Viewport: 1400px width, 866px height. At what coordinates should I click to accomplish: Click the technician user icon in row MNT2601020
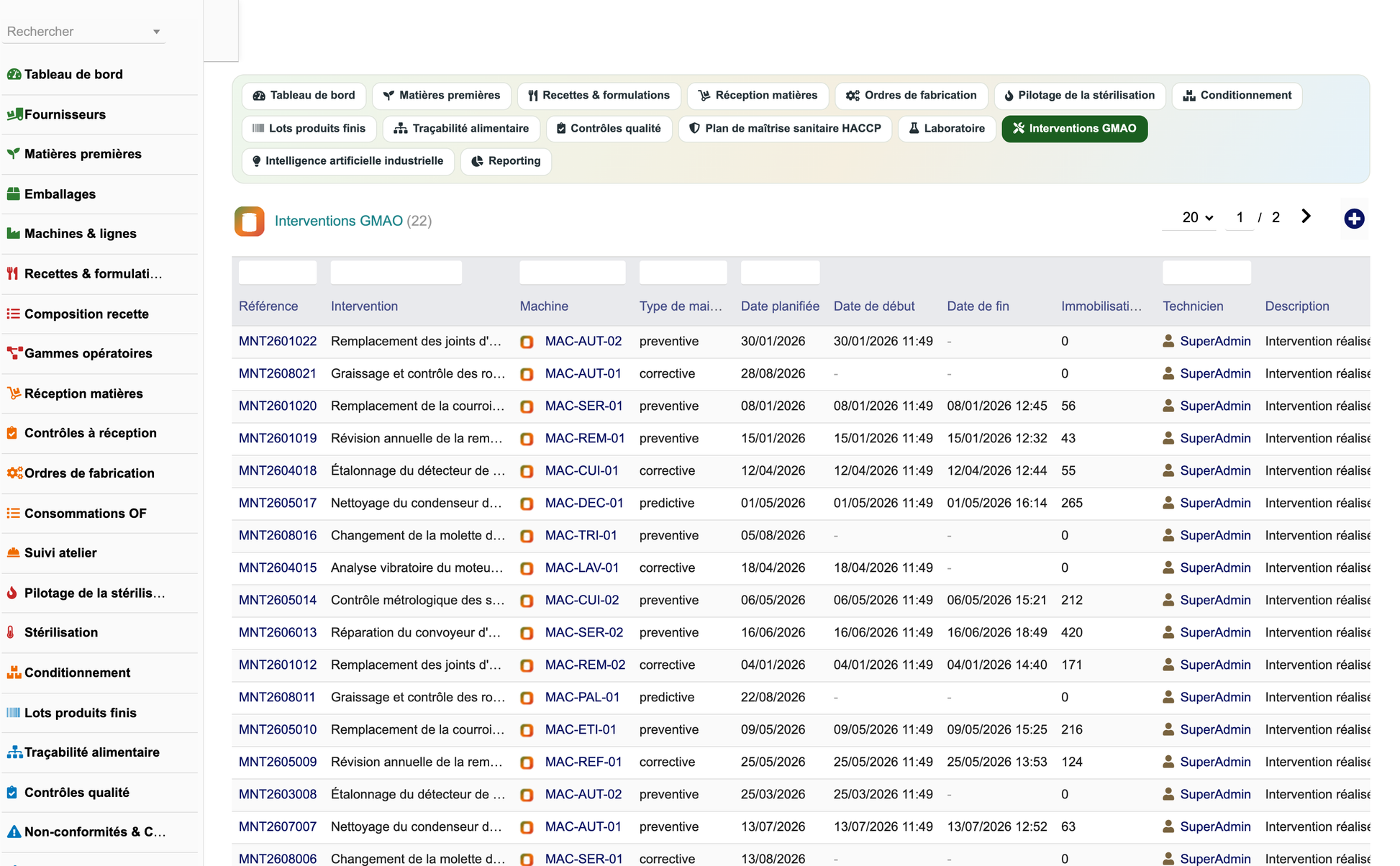pos(1168,406)
